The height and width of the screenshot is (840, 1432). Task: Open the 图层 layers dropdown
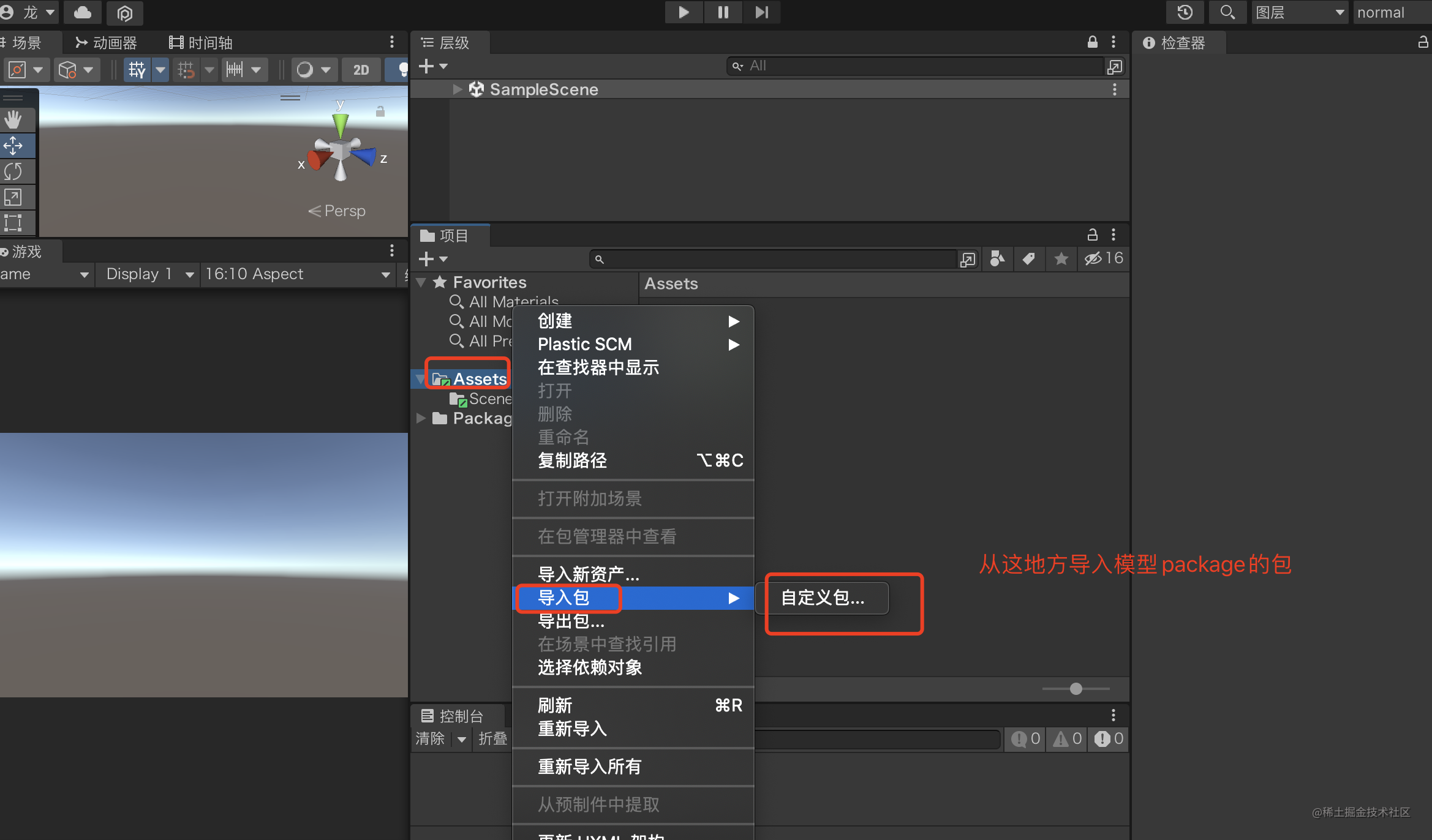[x=1298, y=12]
